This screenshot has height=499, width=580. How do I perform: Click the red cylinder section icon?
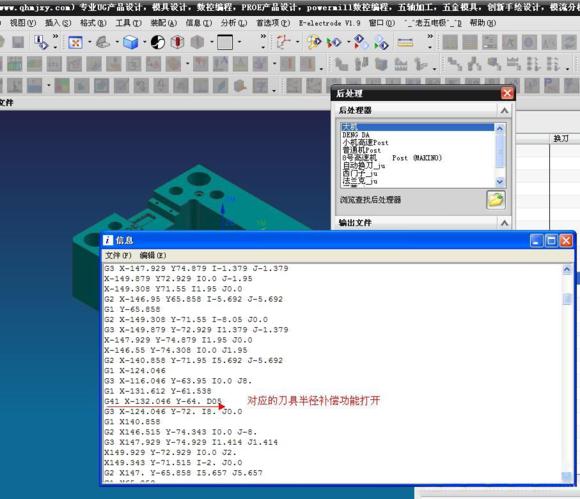coord(178,42)
